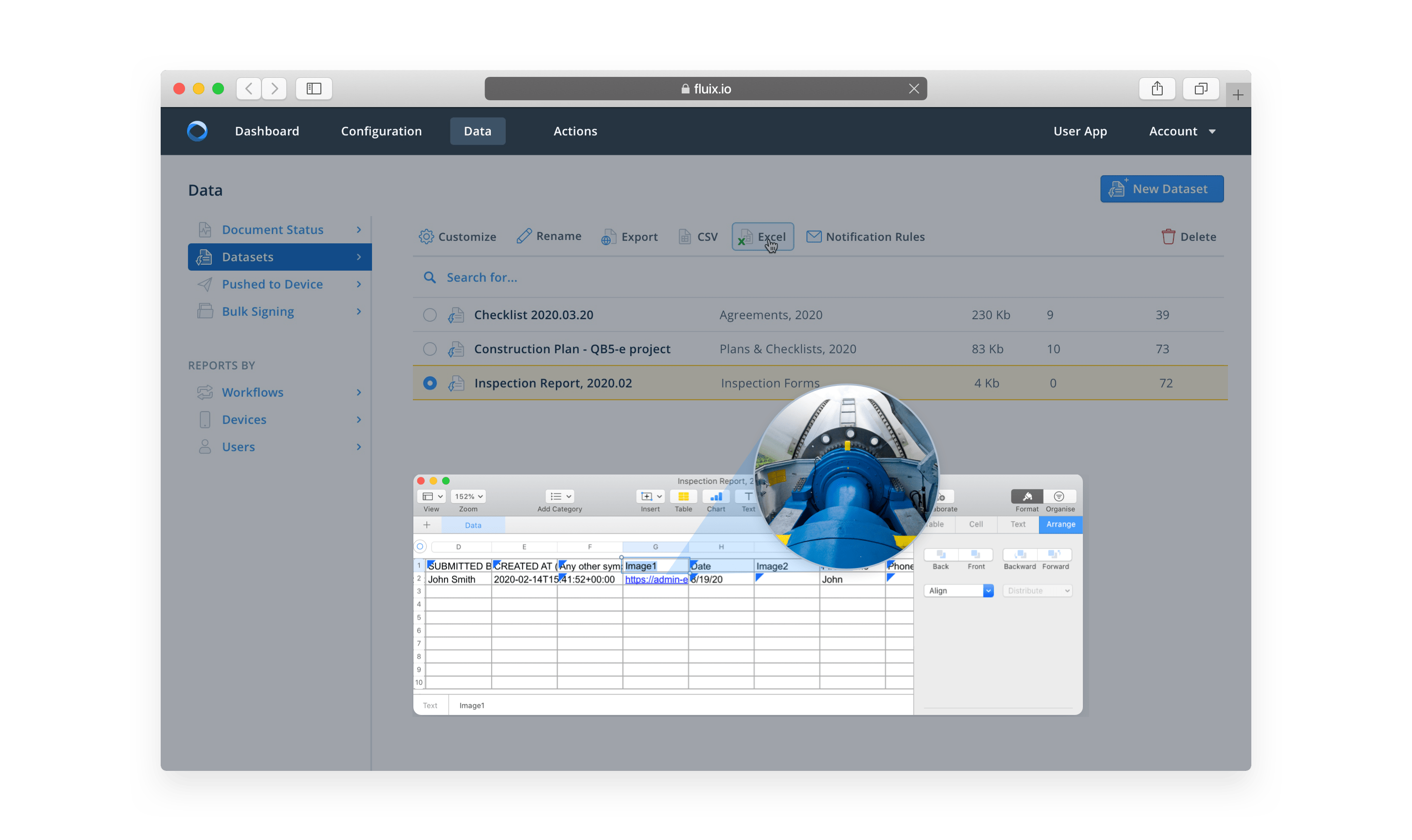Open the User App link
This screenshot has width=1412, height=840.
(1079, 131)
